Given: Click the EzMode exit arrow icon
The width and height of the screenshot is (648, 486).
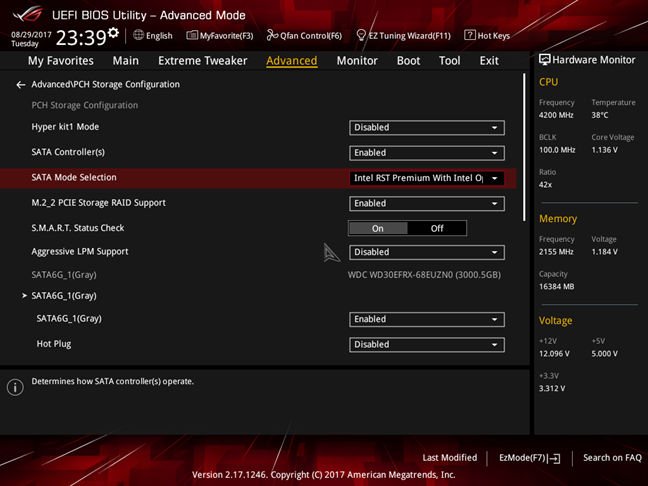Looking at the screenshot, I should click(555, 458).
